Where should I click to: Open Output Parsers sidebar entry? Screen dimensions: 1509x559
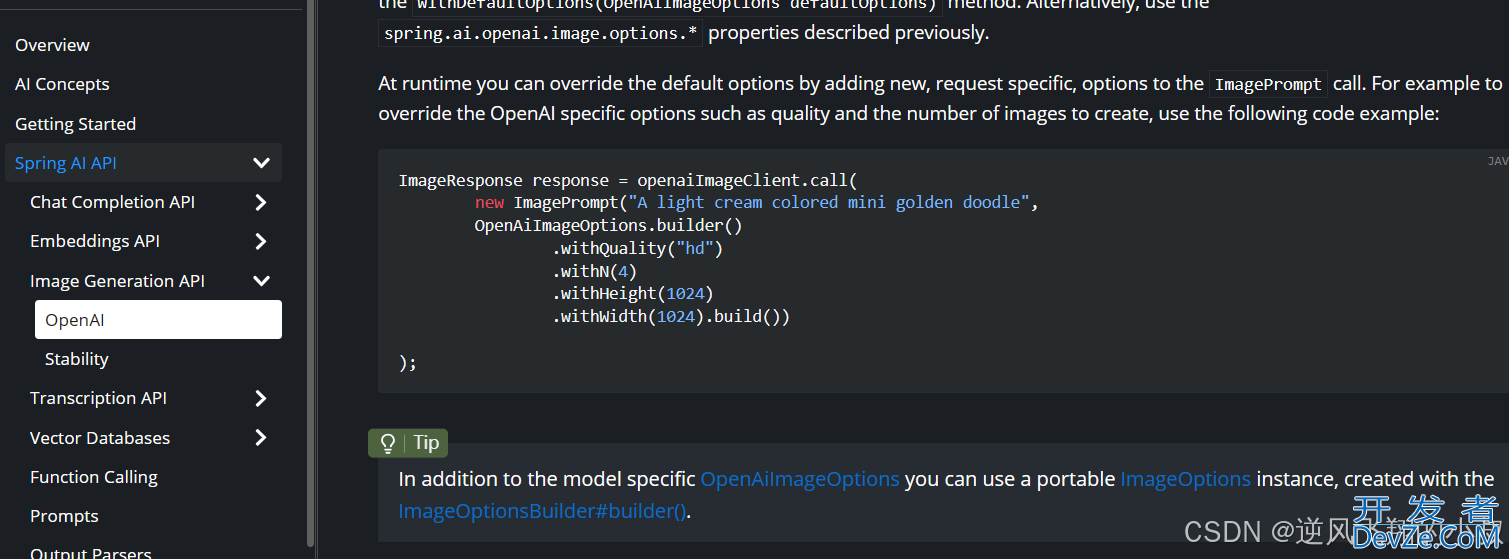pyautogui.click(x=91, y=552)
